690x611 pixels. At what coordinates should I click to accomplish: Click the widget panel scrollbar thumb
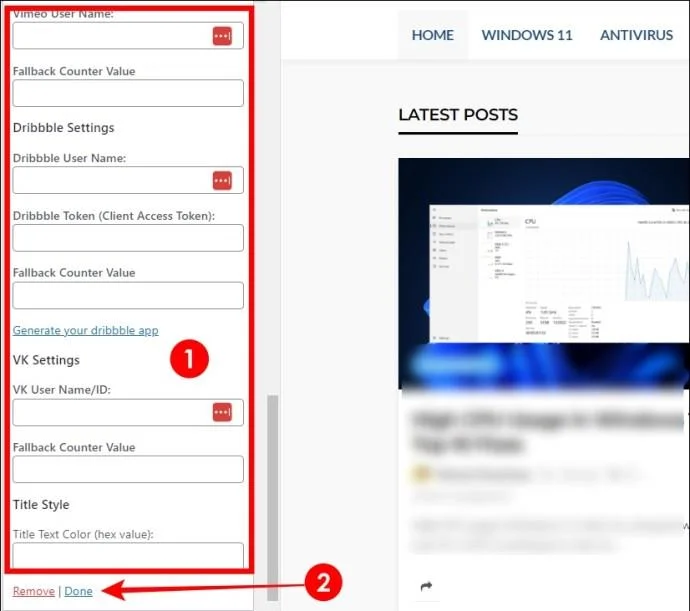(273, 498)
